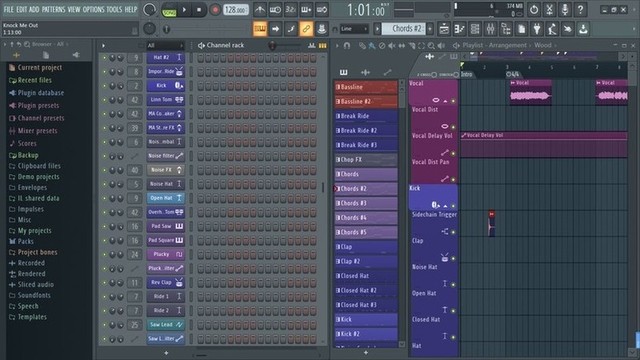Mute the Saw Lead channel LED

click(104, 325)
